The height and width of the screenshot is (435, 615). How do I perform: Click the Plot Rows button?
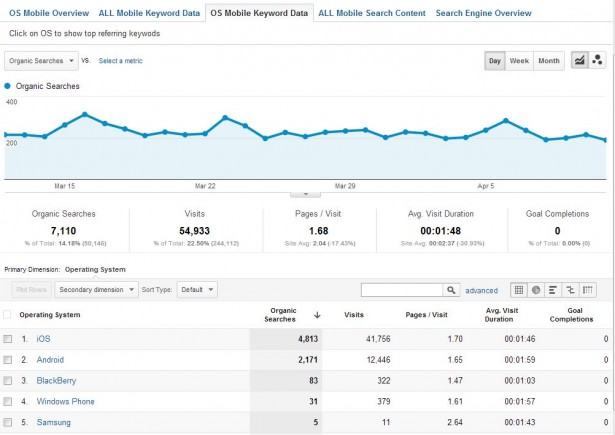pyautogui.click(x=31, y=289)
